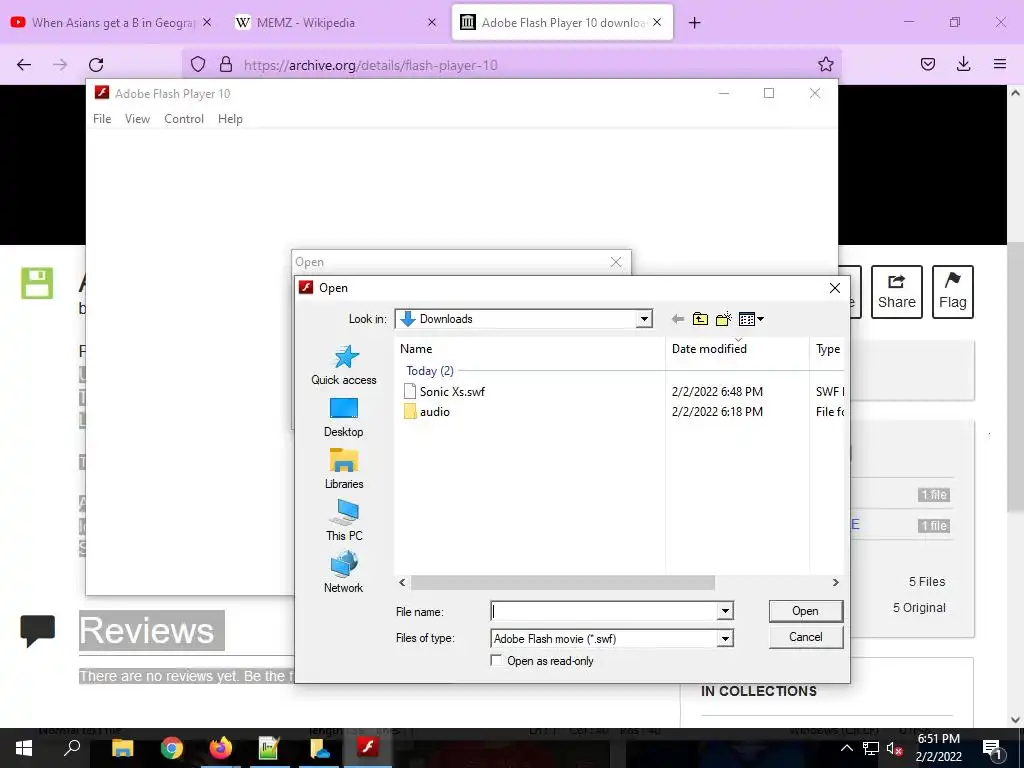
Task: Open a new Firefox tab
Action: [695, 23]
